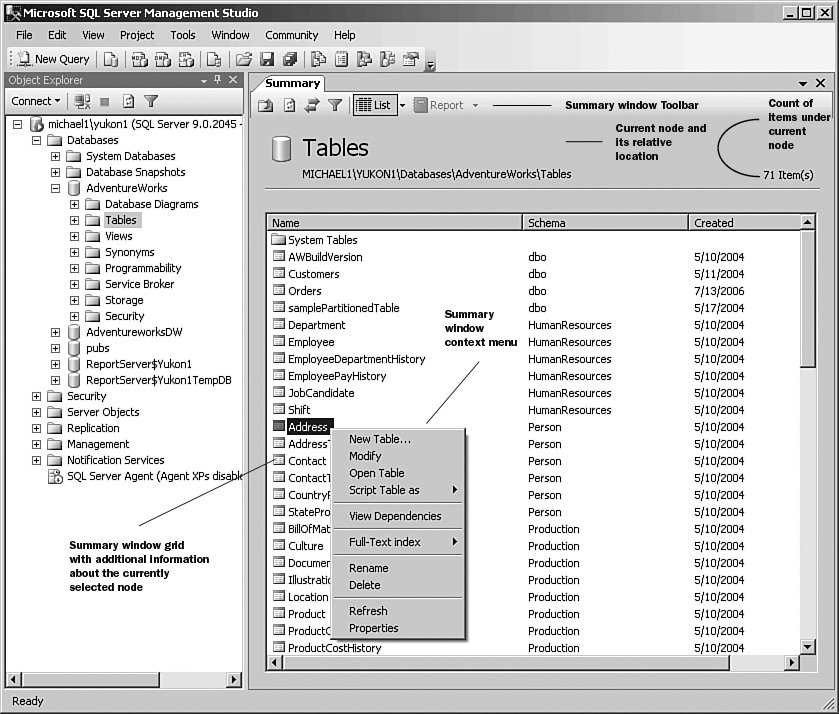
Task: Click the Summary grid scroll down arrow
Action: click(808, 647)
